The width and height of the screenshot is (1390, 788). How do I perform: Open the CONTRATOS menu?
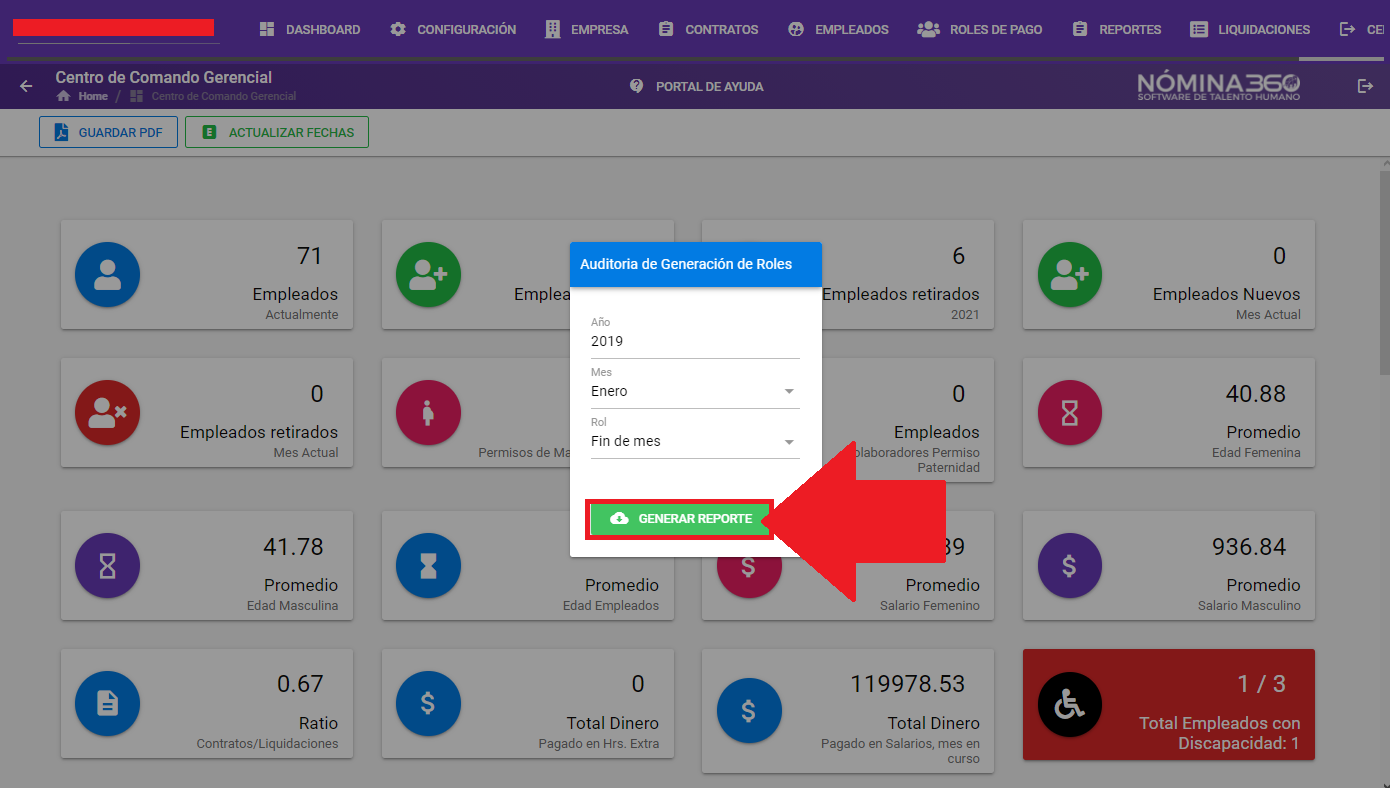[708, 29]
